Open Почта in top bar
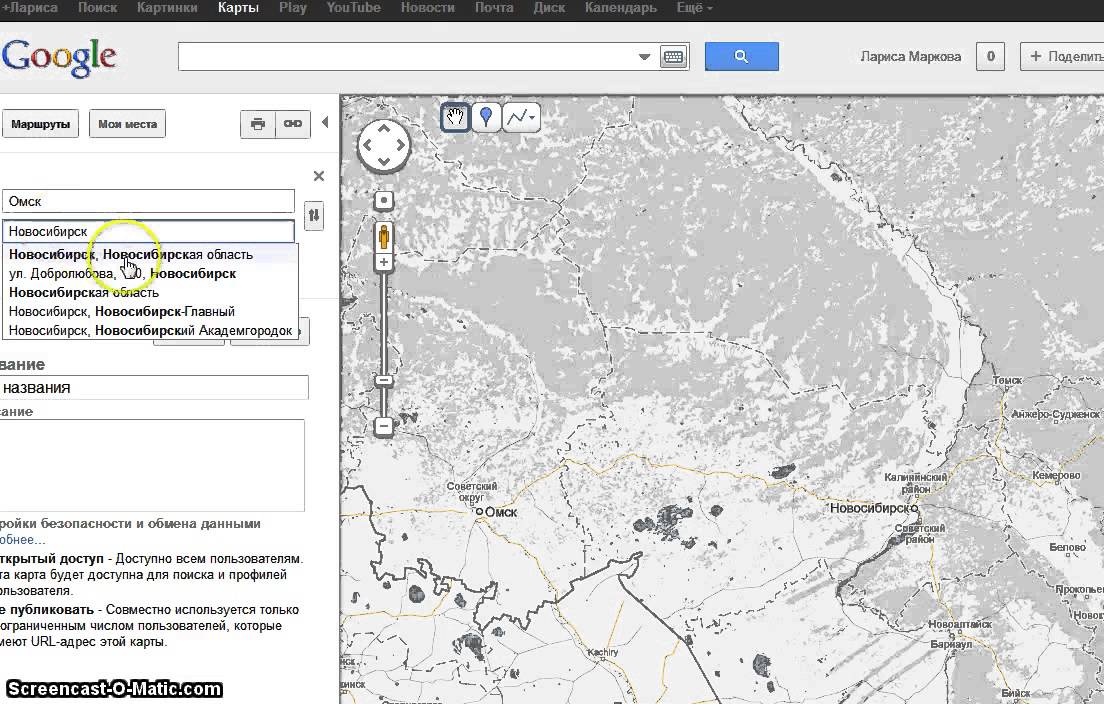The height and width of the screenshot is (704, 1104). coord(494,8)
